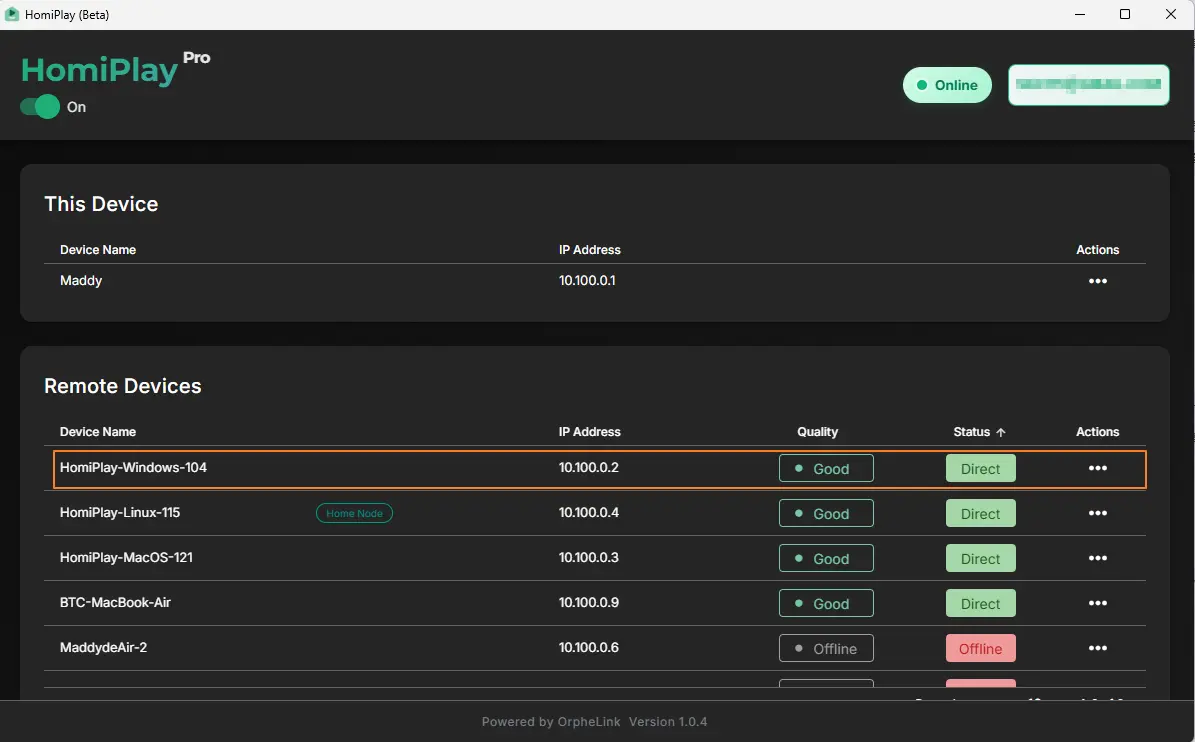The height and width of the screenshot is (742, 1195).
Task: Open three-dot menu for HomiPlay-Linux-115
Action: point(1097,513)
